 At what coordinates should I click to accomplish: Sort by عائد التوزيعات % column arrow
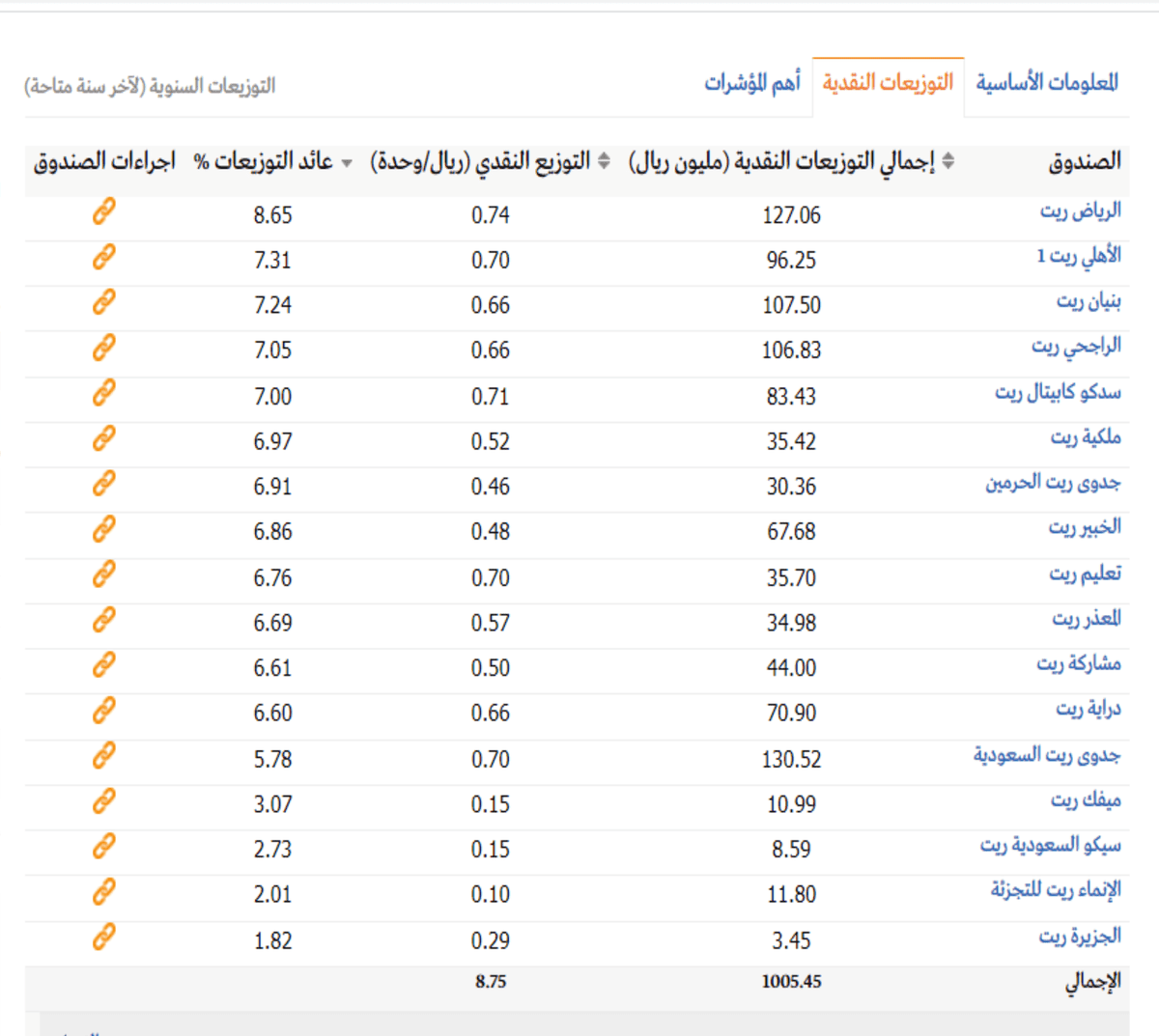pos(347,163)
